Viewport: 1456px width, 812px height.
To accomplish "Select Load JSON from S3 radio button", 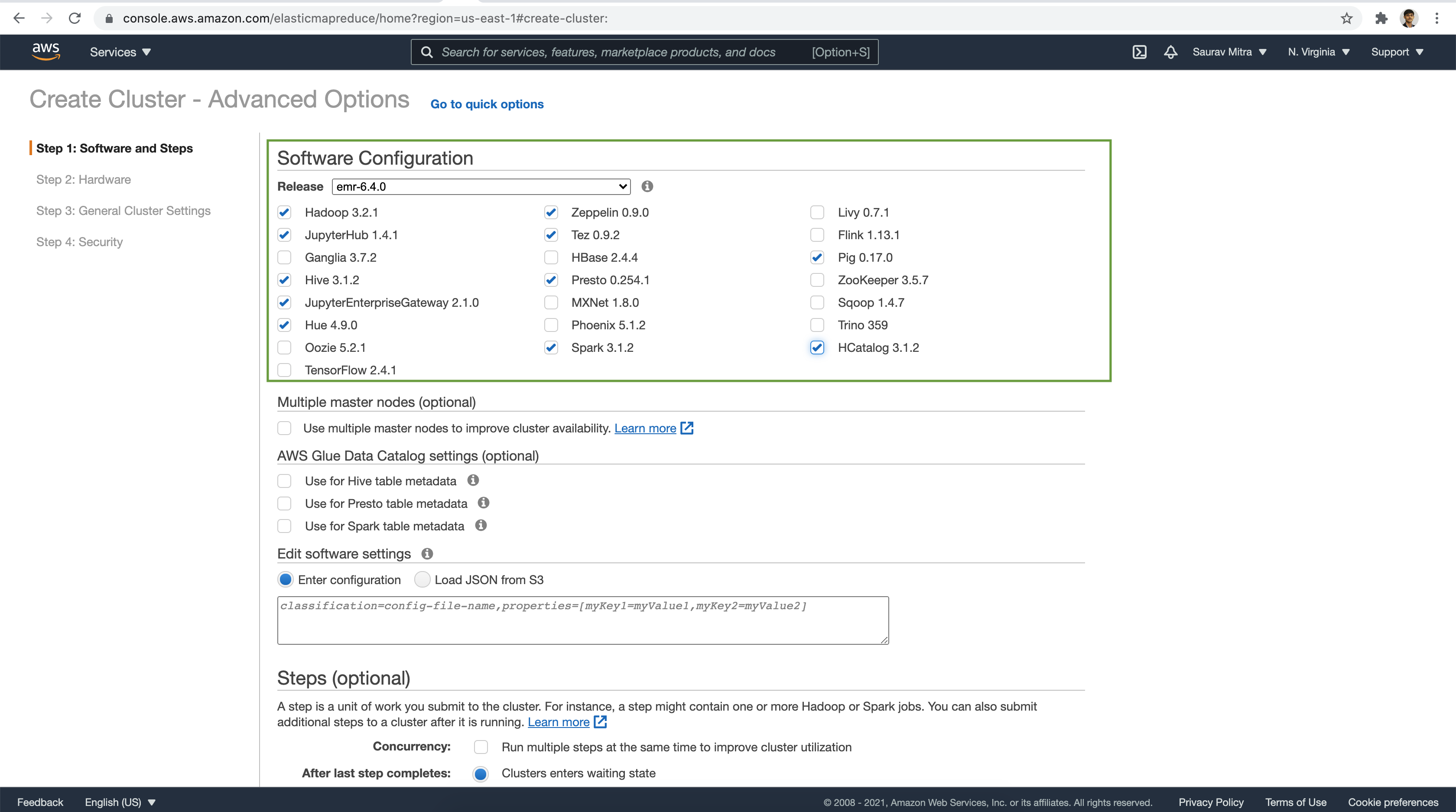I will pos(422,580).
